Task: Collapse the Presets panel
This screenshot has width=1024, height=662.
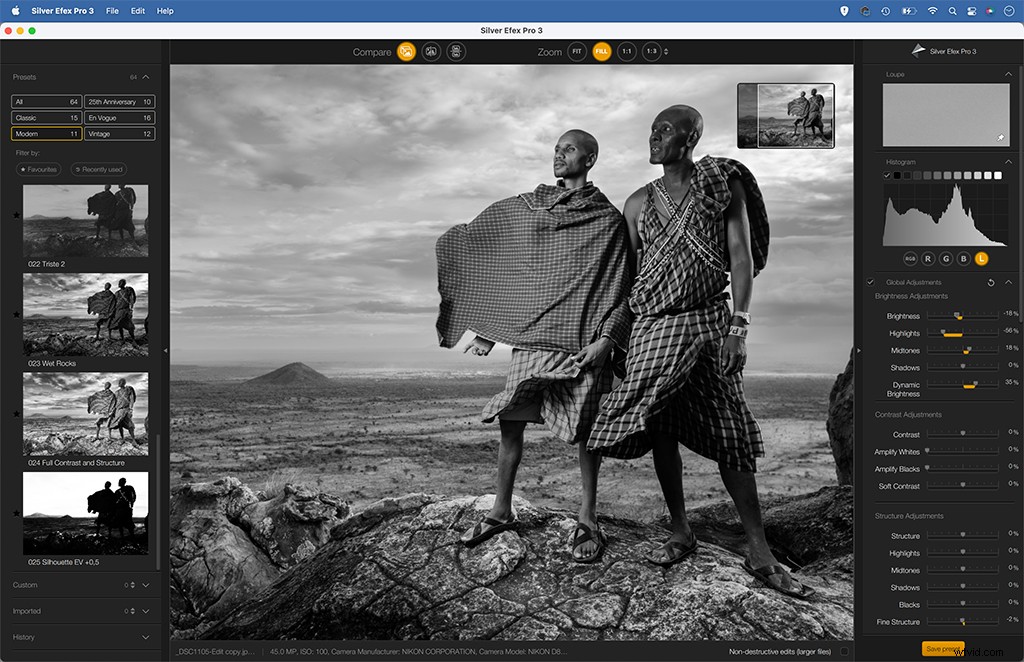Action: pos(145,77)
